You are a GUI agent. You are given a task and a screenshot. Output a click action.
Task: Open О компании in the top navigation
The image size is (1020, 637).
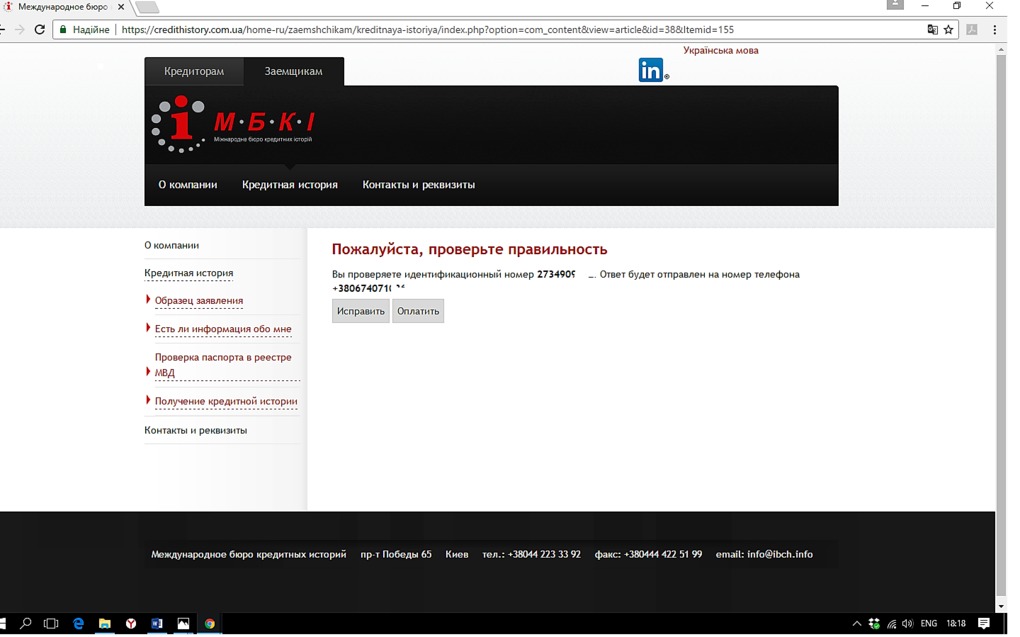click(x=187, y=185)
